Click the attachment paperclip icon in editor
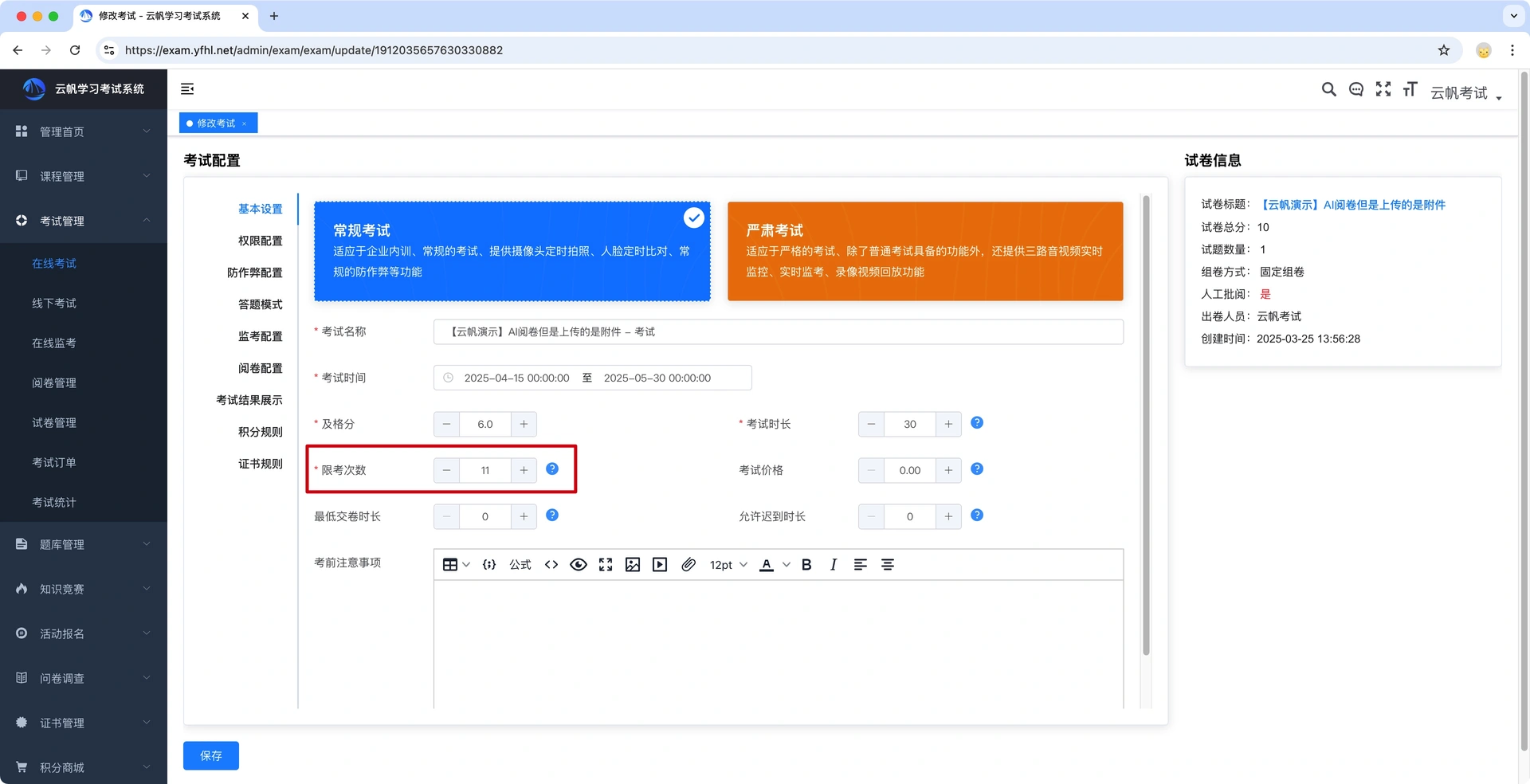The width and height of the screenshot is (1530, 784). point(688,565)
